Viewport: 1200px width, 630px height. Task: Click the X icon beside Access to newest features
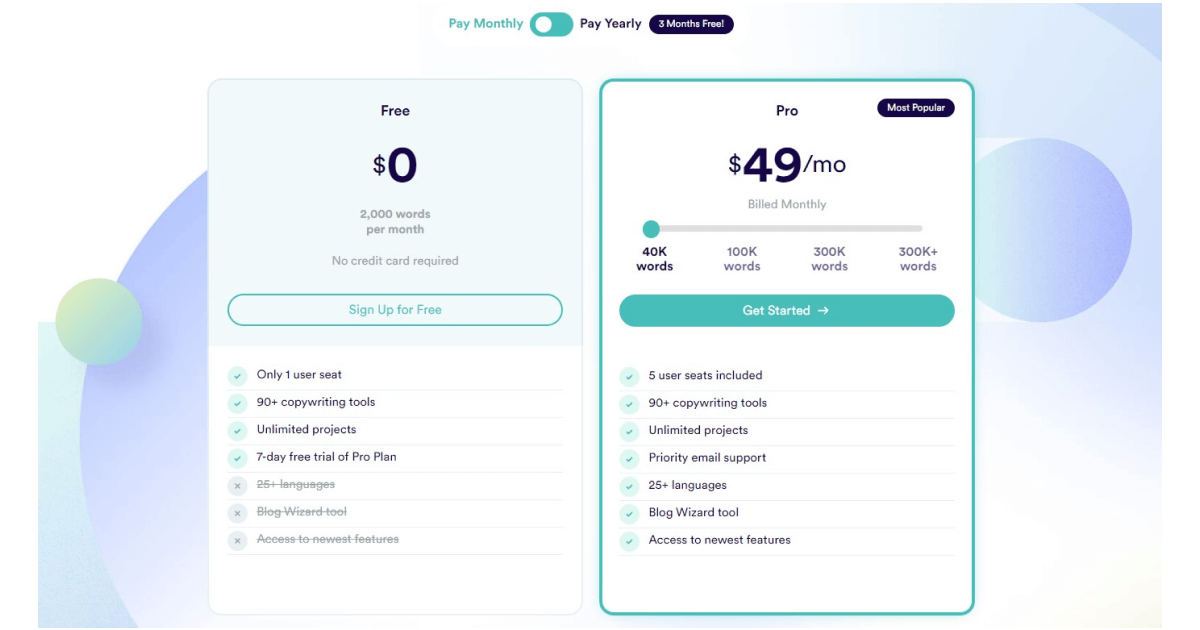(x=237, y=540)
